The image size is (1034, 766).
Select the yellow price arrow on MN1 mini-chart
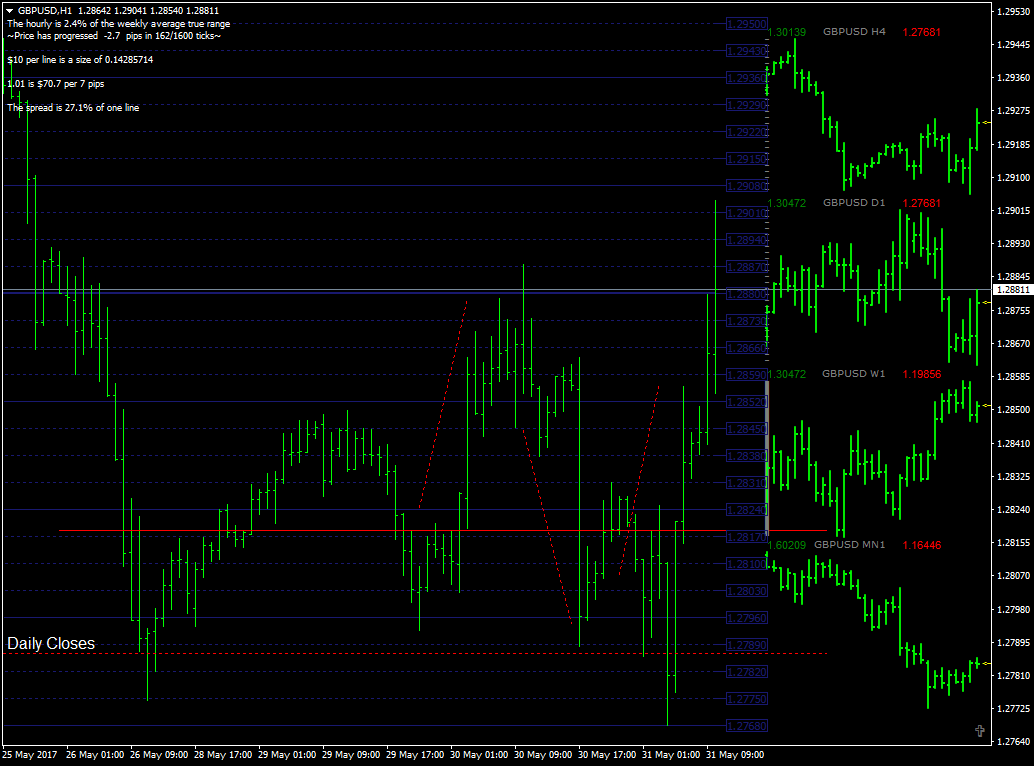[987, 663]
